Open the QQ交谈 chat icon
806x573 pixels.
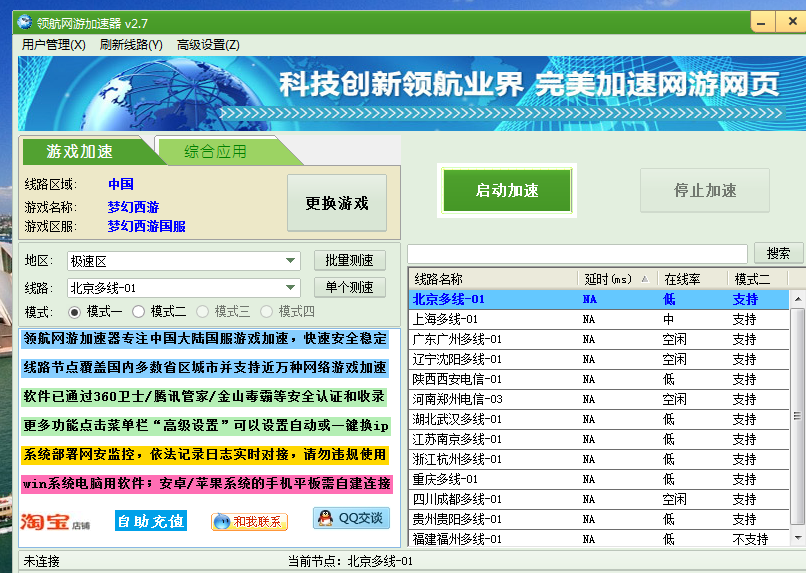[x=351, y=518]
